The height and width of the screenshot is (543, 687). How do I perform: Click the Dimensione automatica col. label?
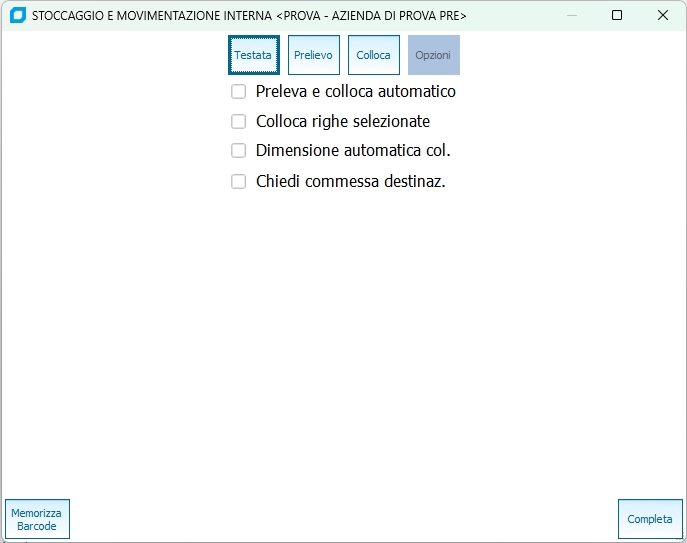pos(353,150)
